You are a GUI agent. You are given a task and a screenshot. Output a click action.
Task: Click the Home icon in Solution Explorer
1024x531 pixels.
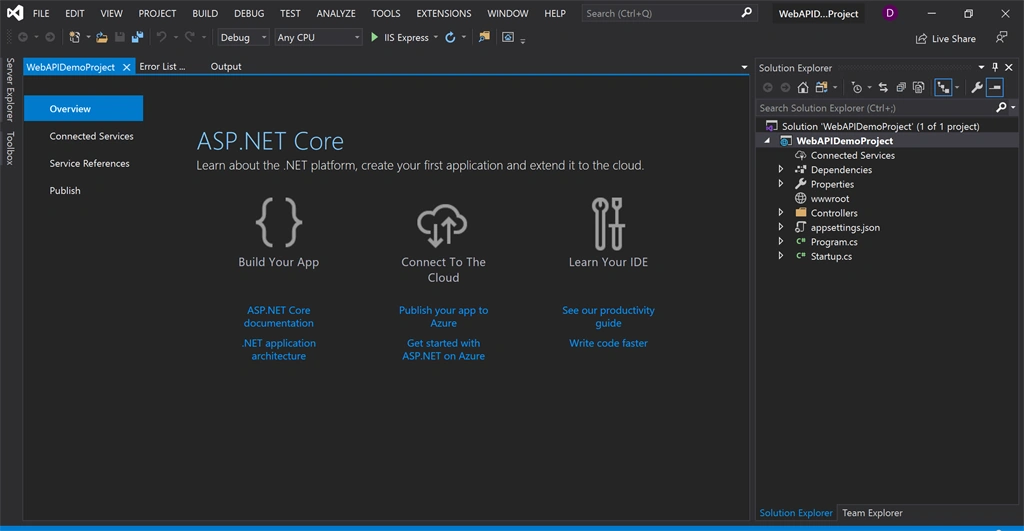803,88
